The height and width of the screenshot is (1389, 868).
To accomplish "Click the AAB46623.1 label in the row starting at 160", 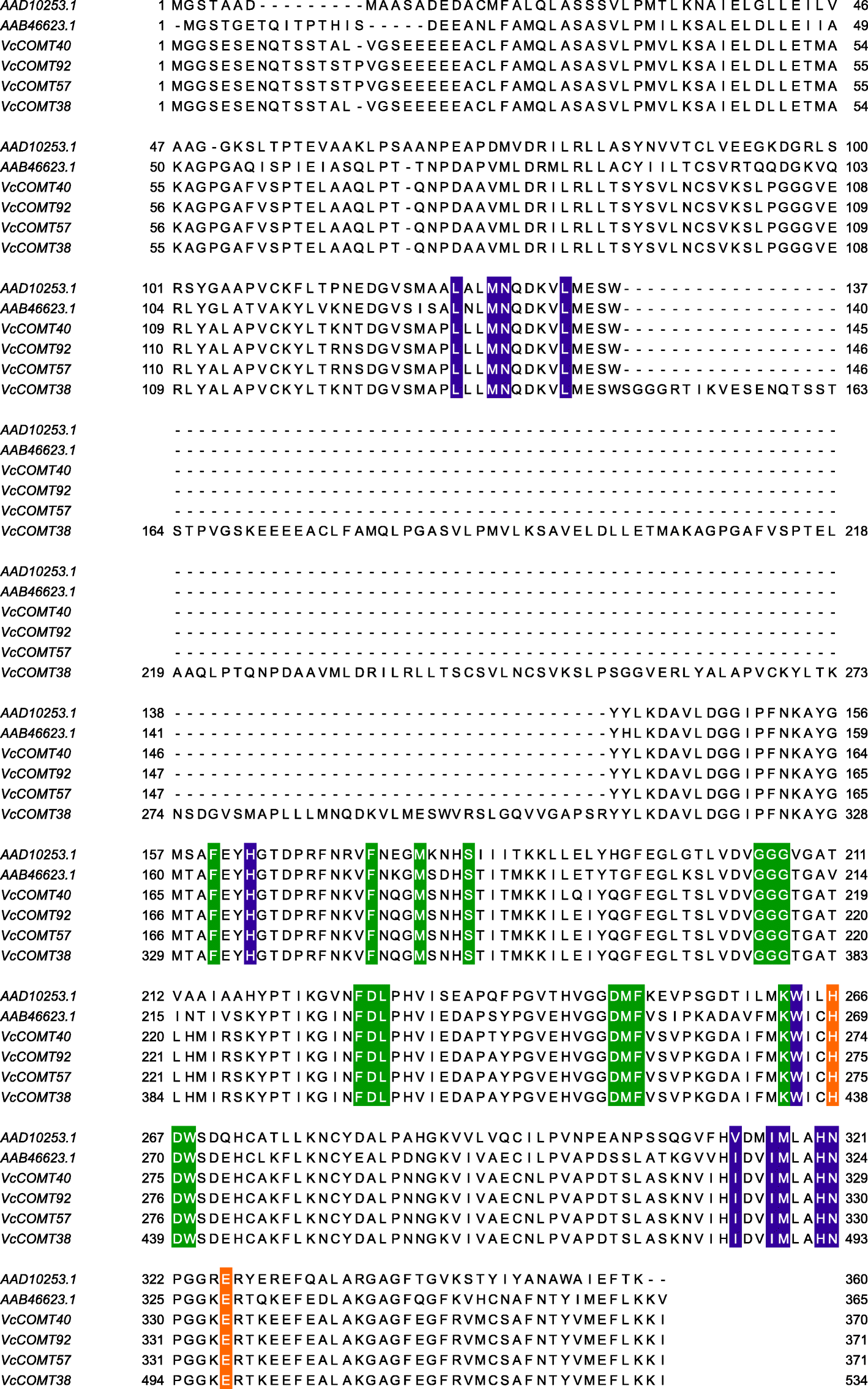I will (38, 875).
